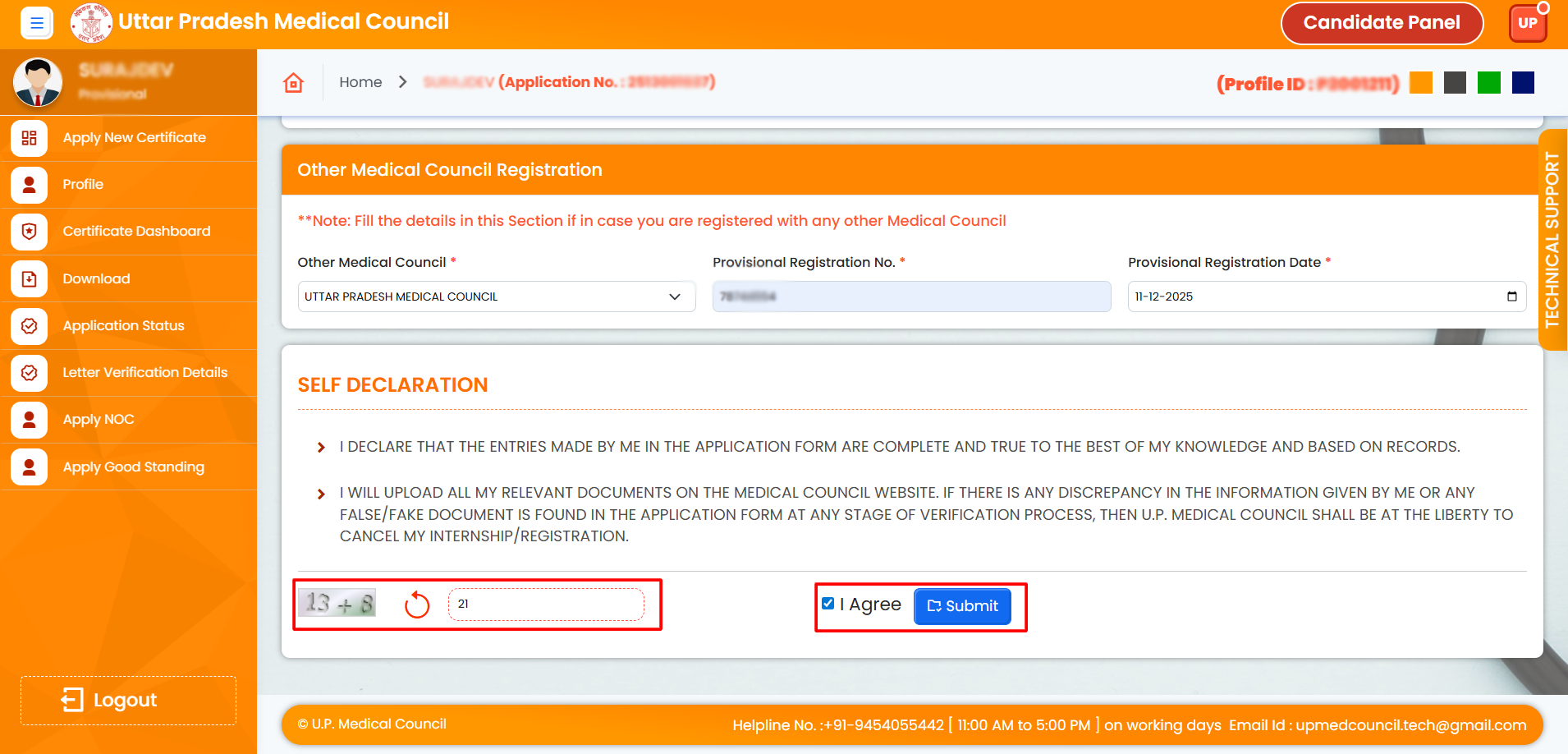Image resolution: width=1568 pixels, height=754 pixels.
Task: Open the Technical Support side tab
Action: coord(1552,240)
